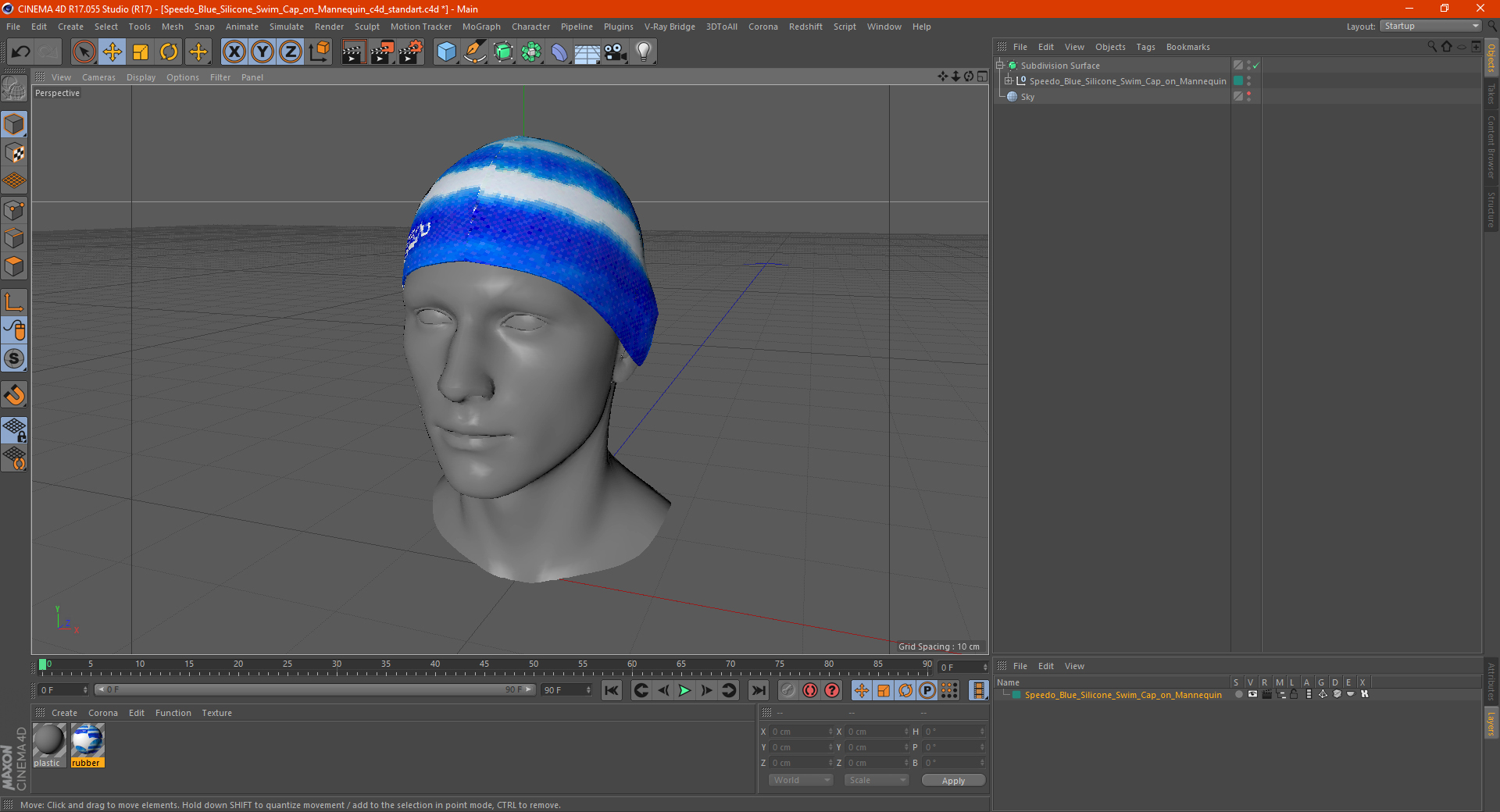
Task: Click the timeline preview range slider
Action: click(315, 689)
